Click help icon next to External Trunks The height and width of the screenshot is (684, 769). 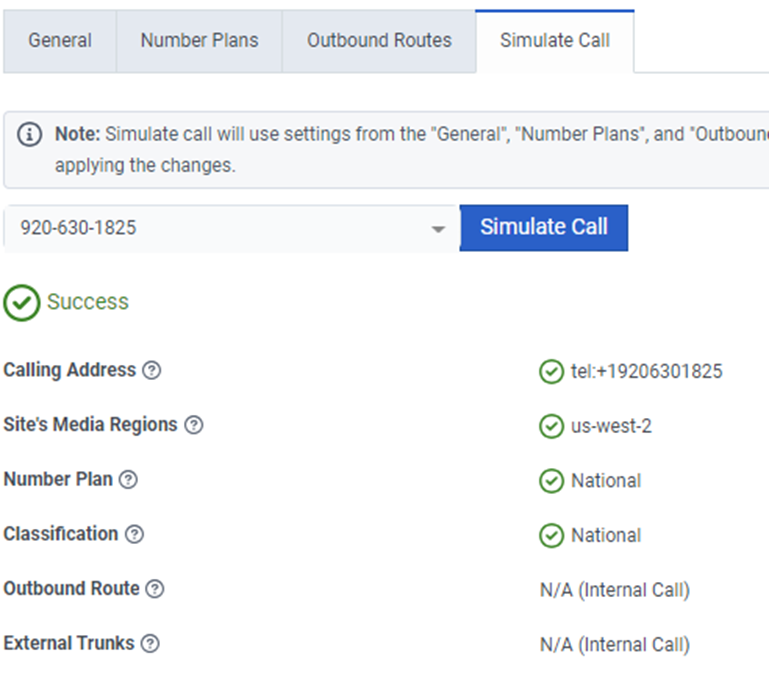click(150, 644)
